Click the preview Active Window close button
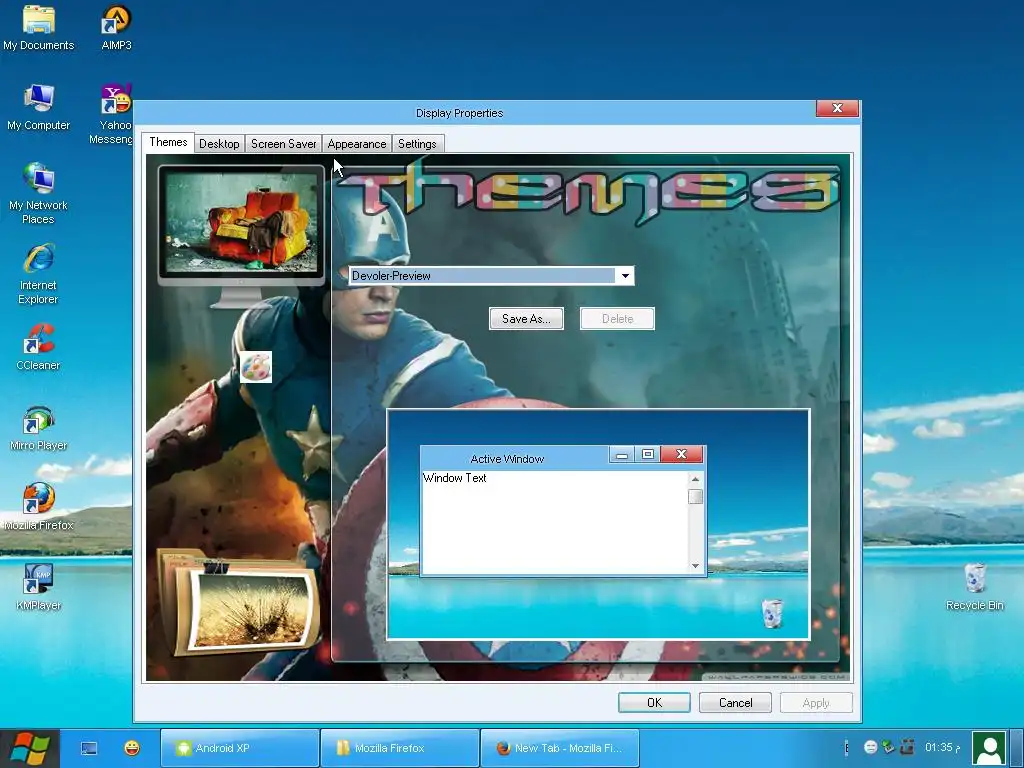 [682, 455]
